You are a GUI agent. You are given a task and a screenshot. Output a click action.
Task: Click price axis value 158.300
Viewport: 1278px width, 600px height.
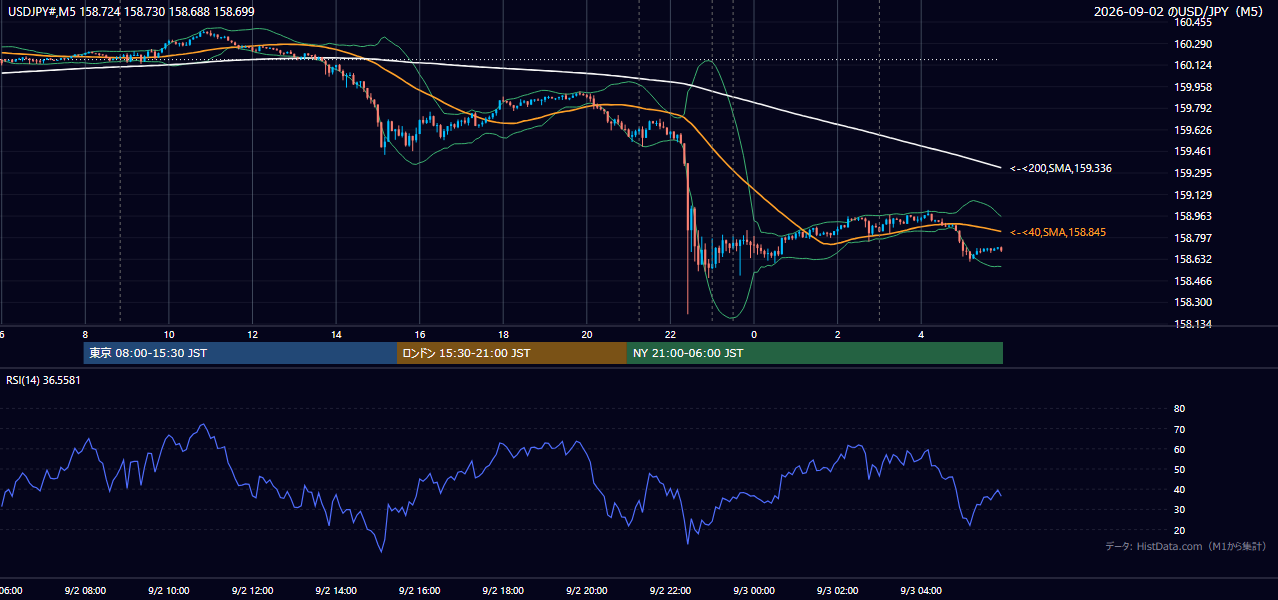[1193, 303]
